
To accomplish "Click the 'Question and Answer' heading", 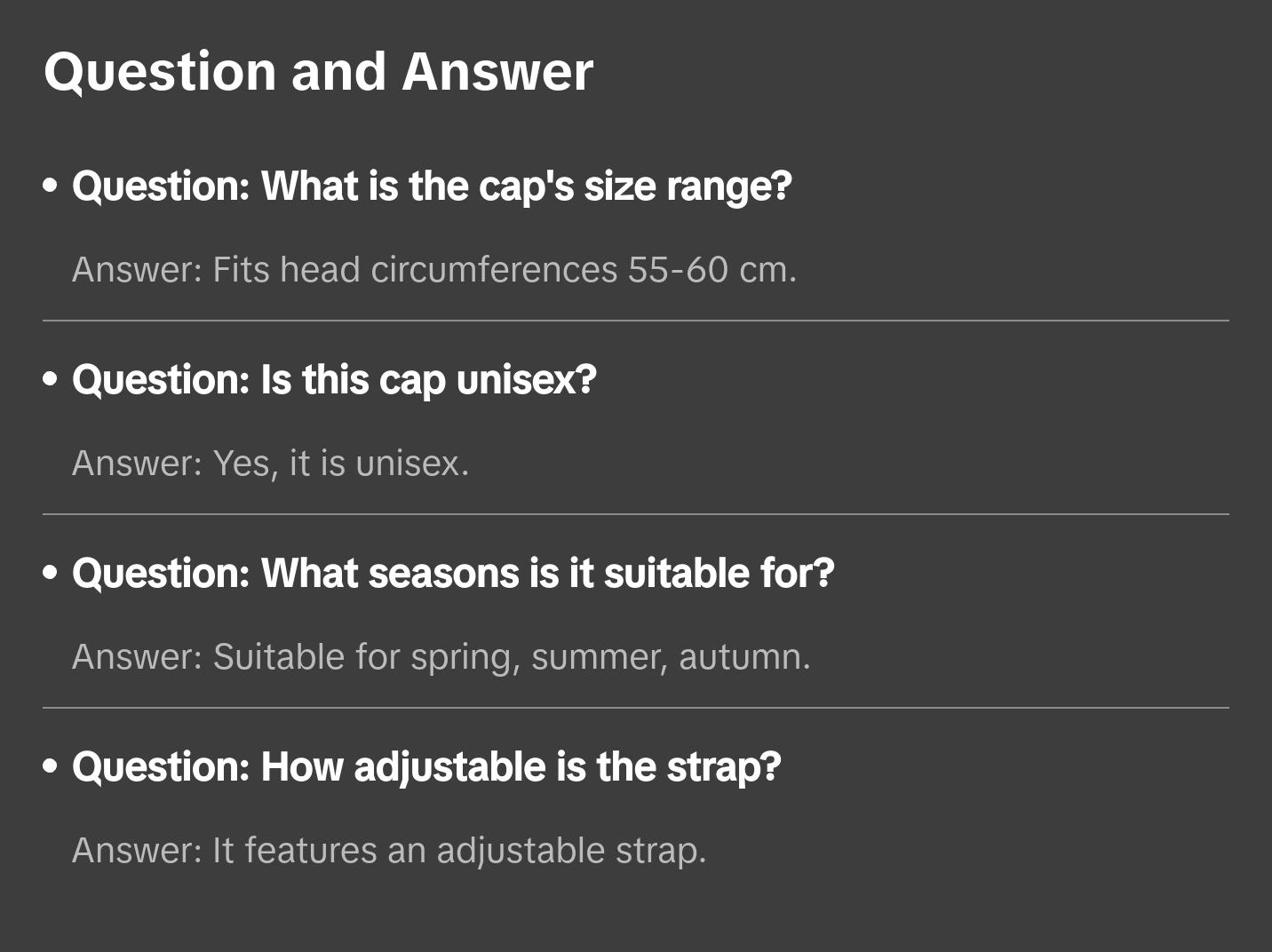I will coord(318,71).
